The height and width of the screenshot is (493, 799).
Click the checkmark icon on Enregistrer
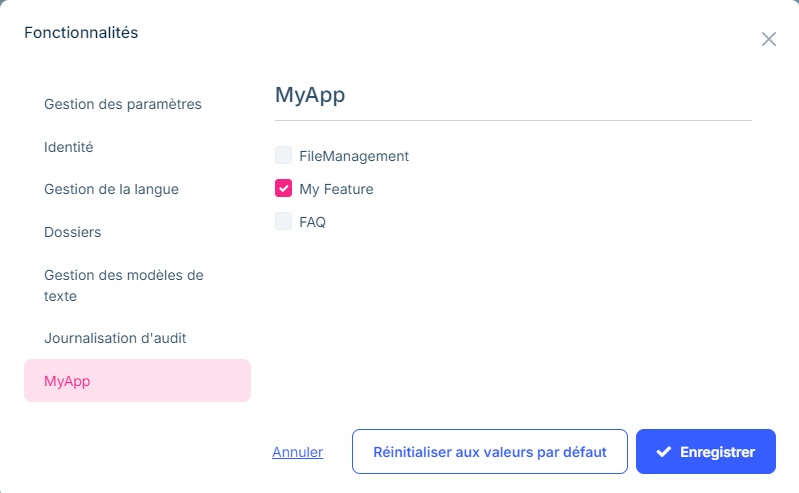point(663,452)
